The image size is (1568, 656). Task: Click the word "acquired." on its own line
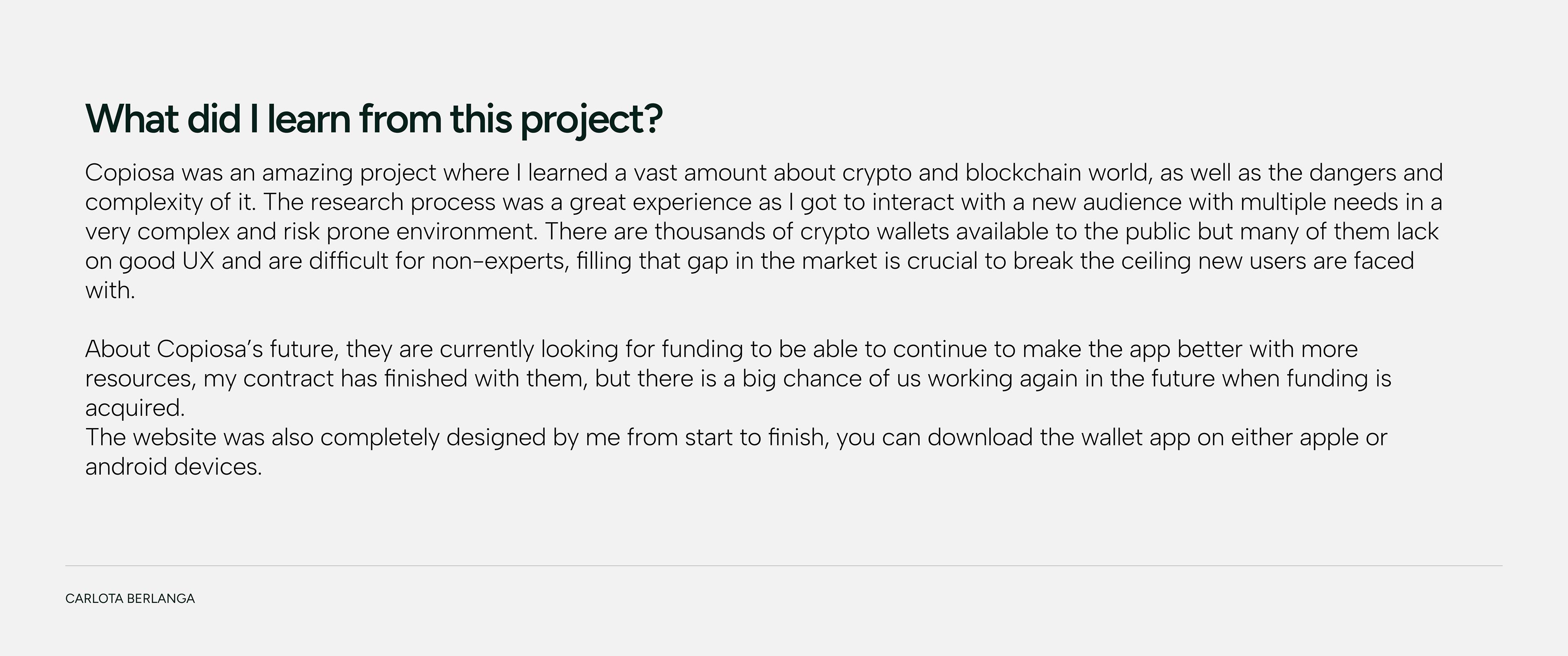[x=134, y=408]
